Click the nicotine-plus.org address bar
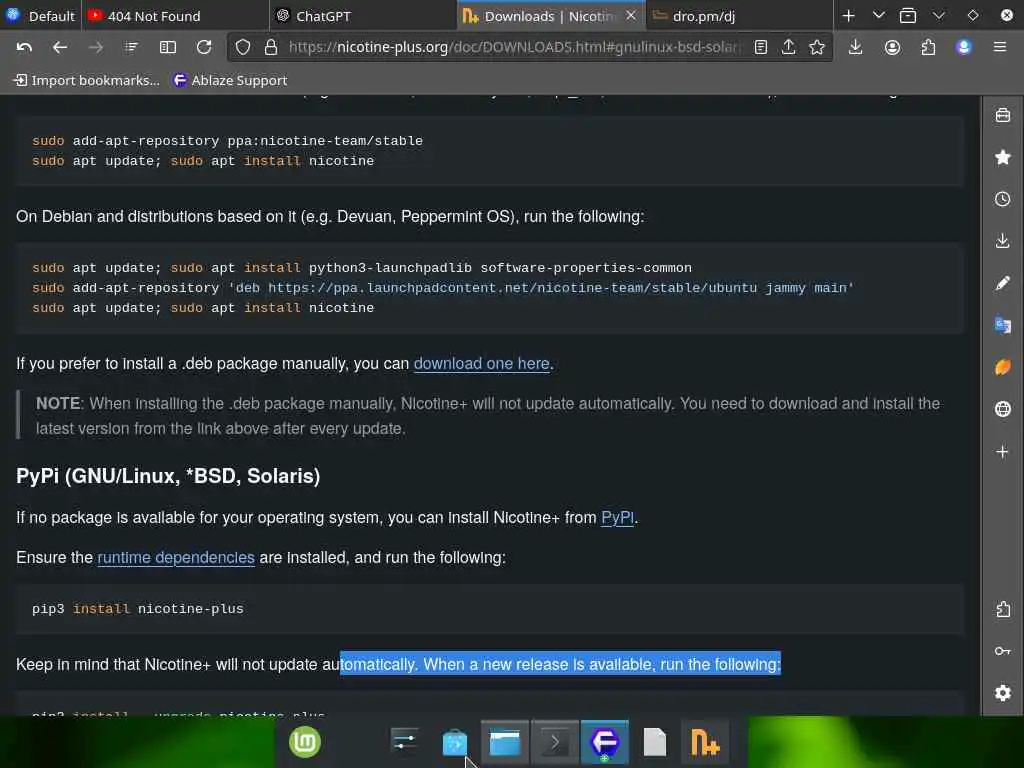 [515, 47]
